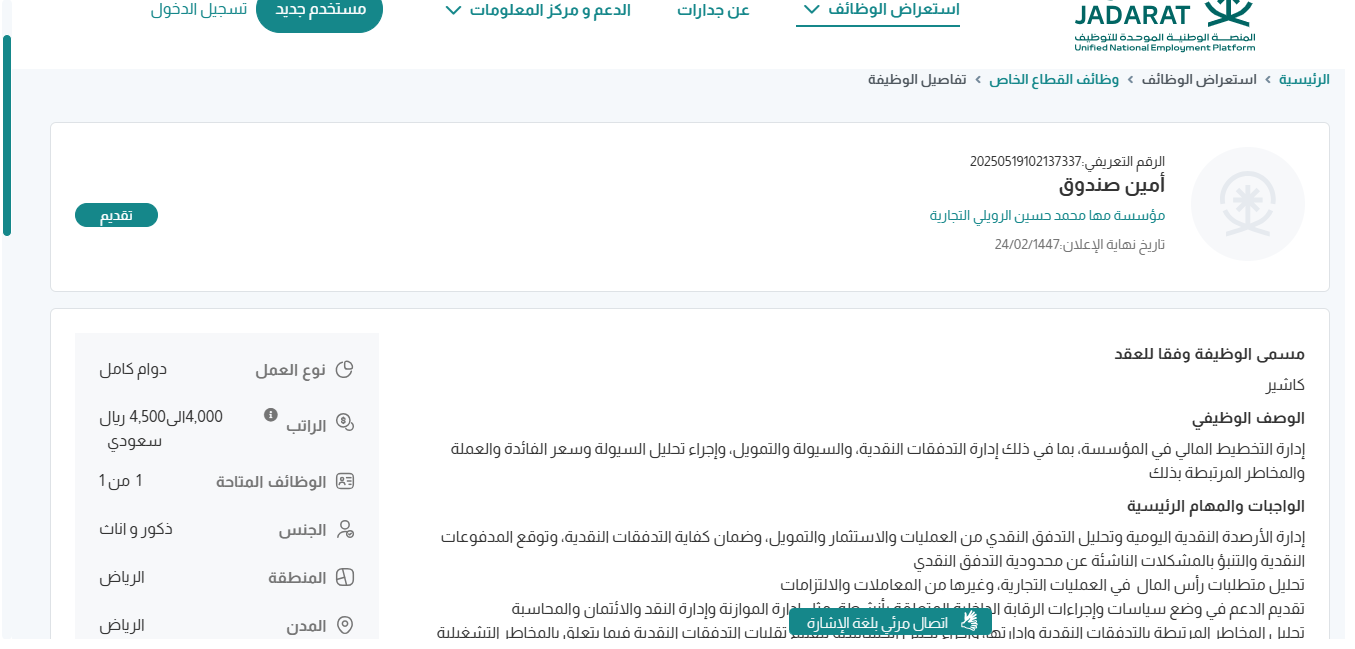This screenshot has height=649, width=1355.
Task: Open وظائف القطاع الخاص breadcrumb link
Action: click(1054, 79)
